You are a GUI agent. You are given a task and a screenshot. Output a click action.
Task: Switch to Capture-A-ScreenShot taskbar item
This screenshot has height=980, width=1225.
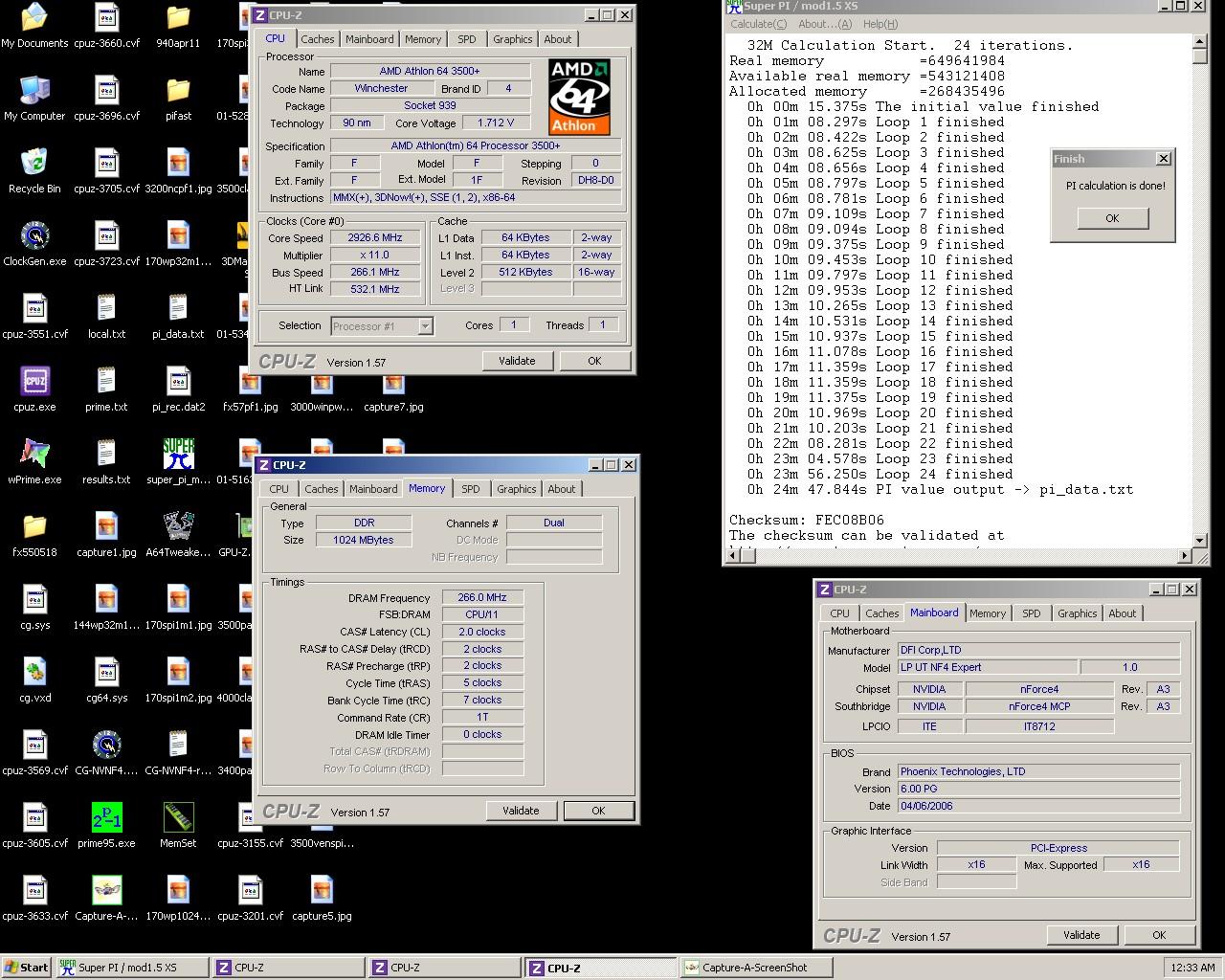point(756,968)
